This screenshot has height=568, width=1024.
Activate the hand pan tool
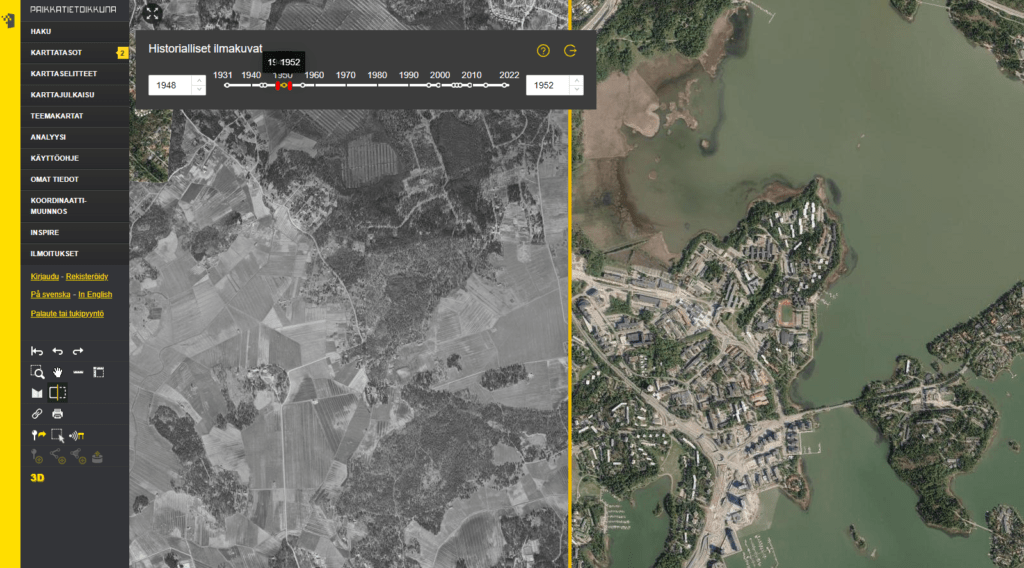point(58,372)
